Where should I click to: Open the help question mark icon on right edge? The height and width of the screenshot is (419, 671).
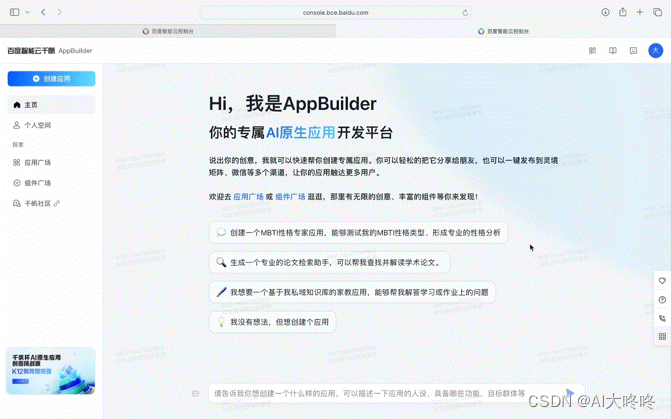pos(662,300)
